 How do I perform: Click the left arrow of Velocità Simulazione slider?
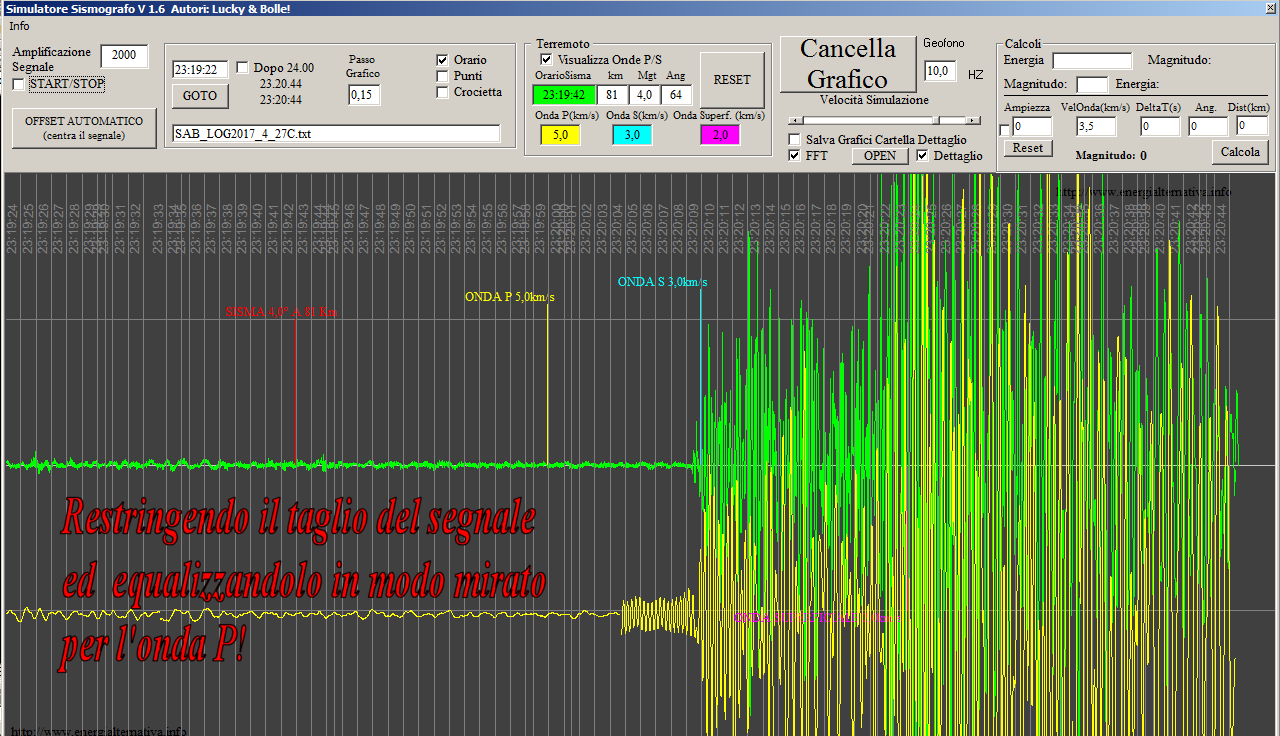(x=795, y=120)
